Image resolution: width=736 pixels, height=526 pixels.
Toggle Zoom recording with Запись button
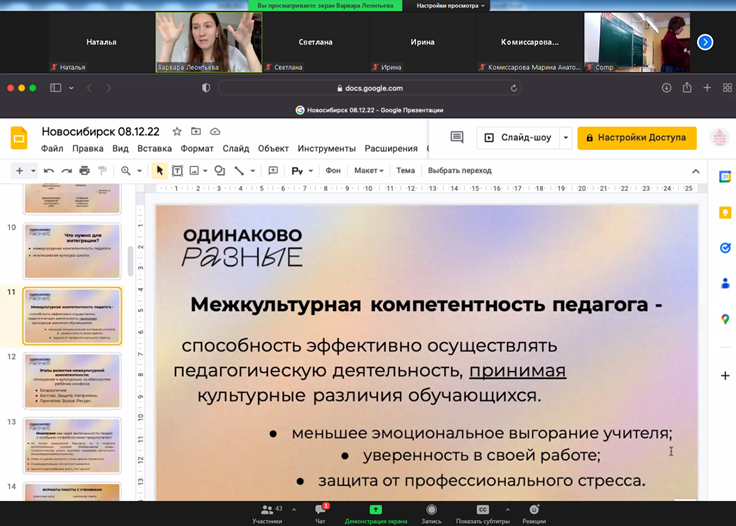click(x=431, y=511)
